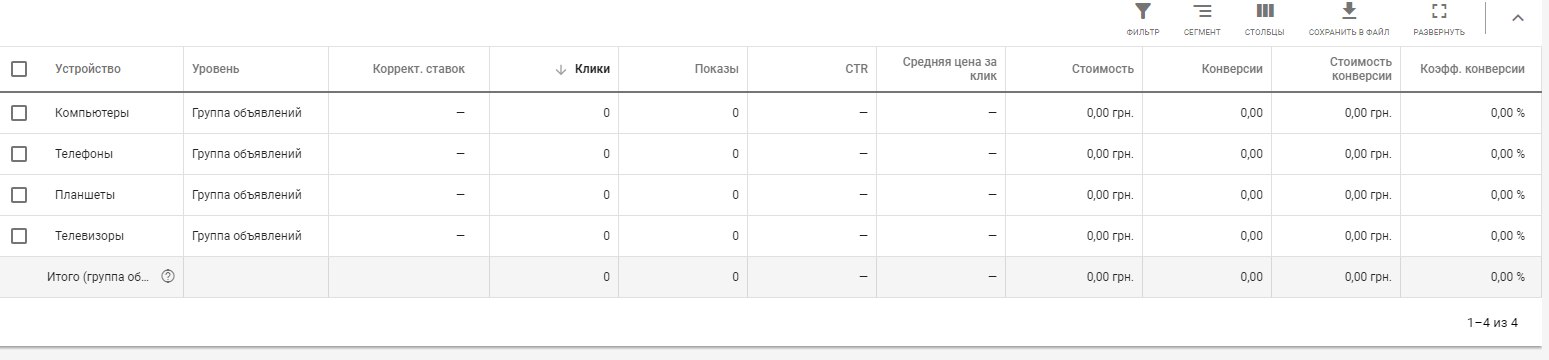Check the Компьютеры row checkbox
The width and height of the screenshot is (1549, 360).
[19, 113]
